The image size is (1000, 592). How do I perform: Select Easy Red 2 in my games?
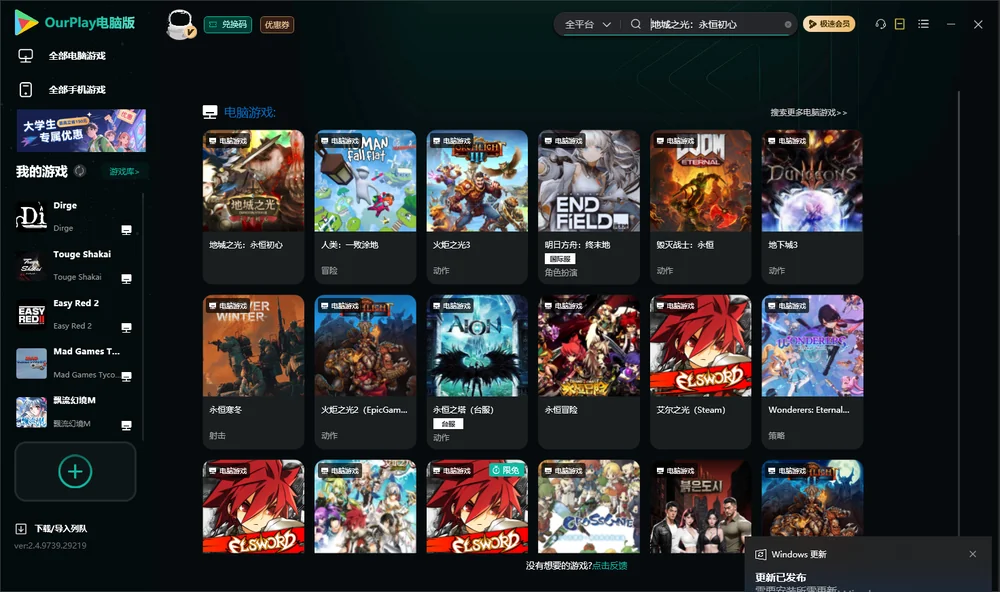tap(75, 314)
